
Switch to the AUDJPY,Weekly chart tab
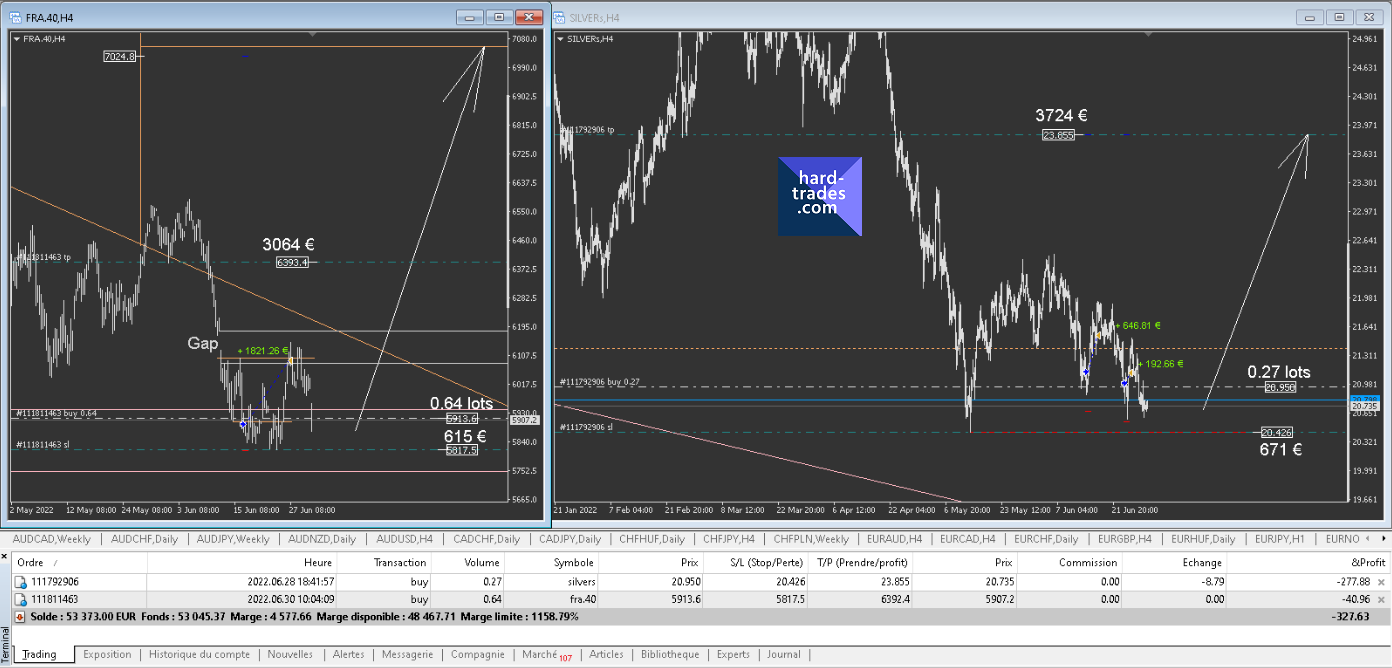[x=232, y=539]
